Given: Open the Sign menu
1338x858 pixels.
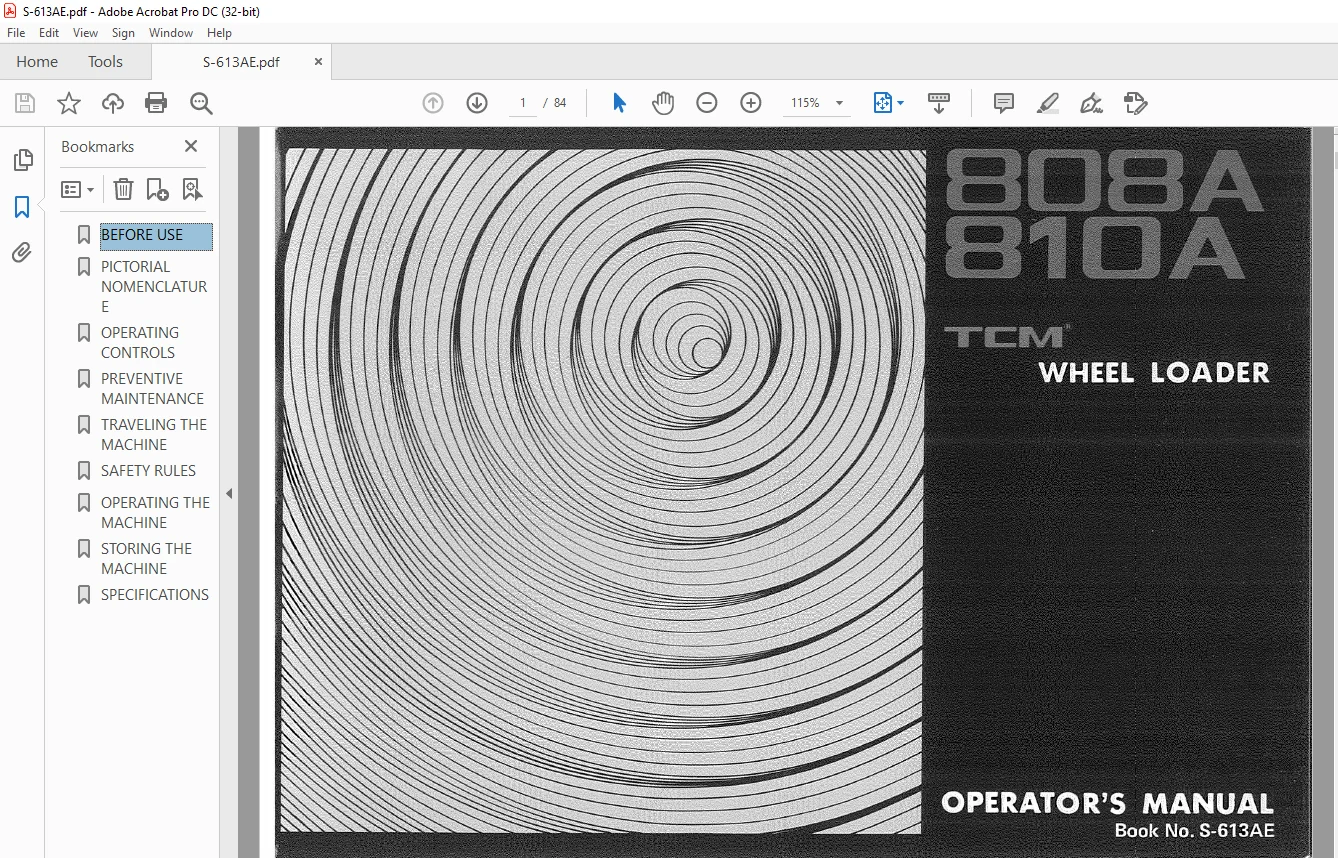Looking at the screenshot, I should coord(123,33).
